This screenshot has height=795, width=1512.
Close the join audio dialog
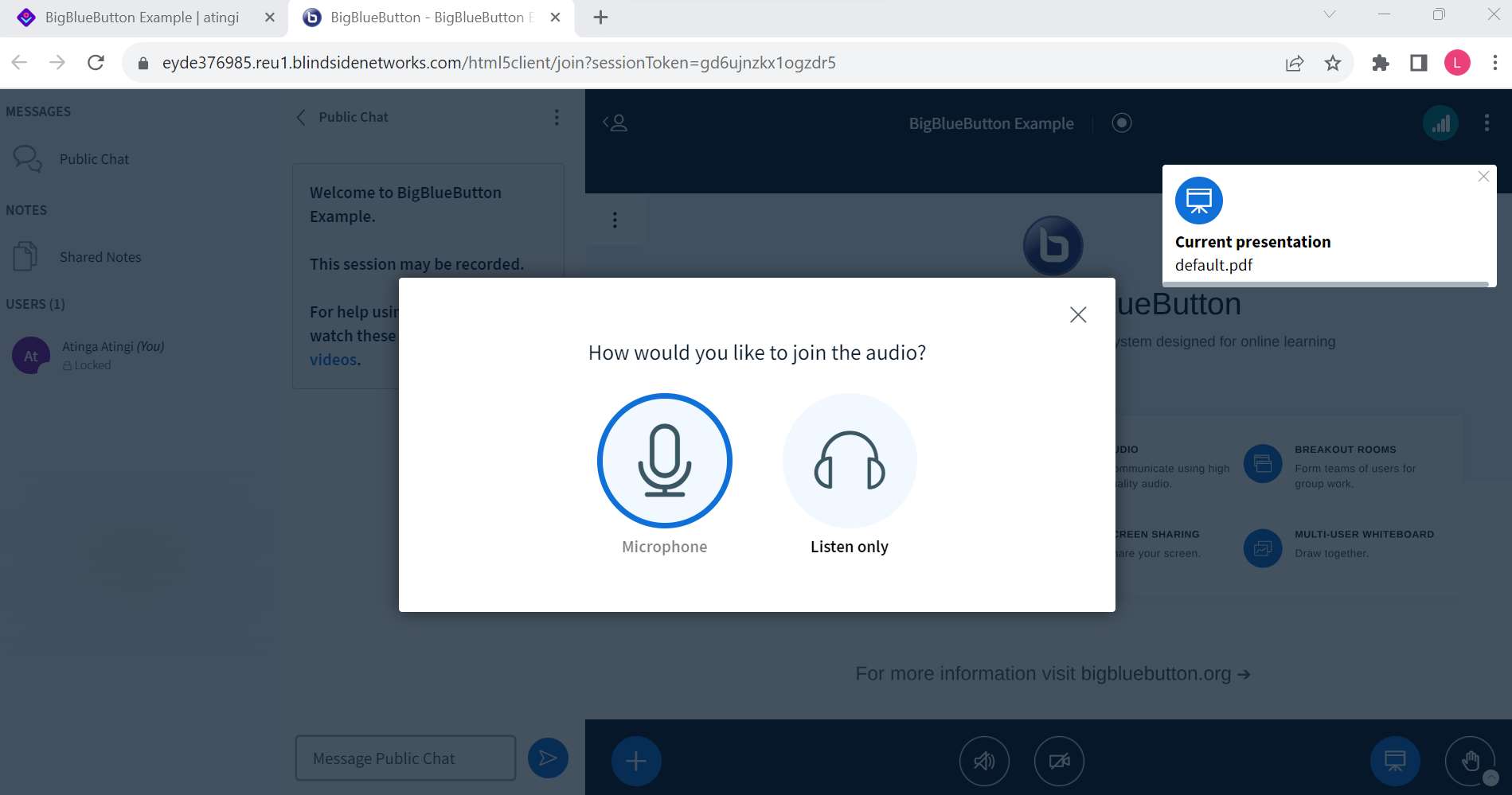[x=1078, y=314]
